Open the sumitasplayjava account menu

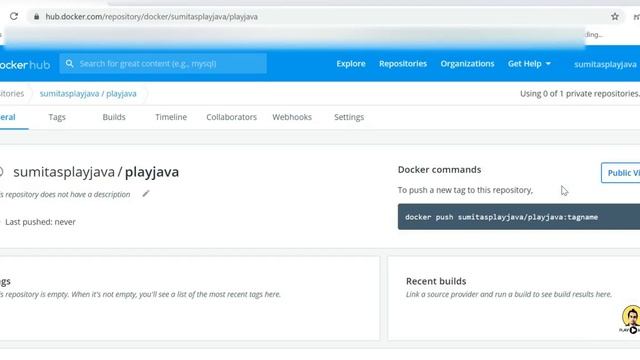point(605,64)
